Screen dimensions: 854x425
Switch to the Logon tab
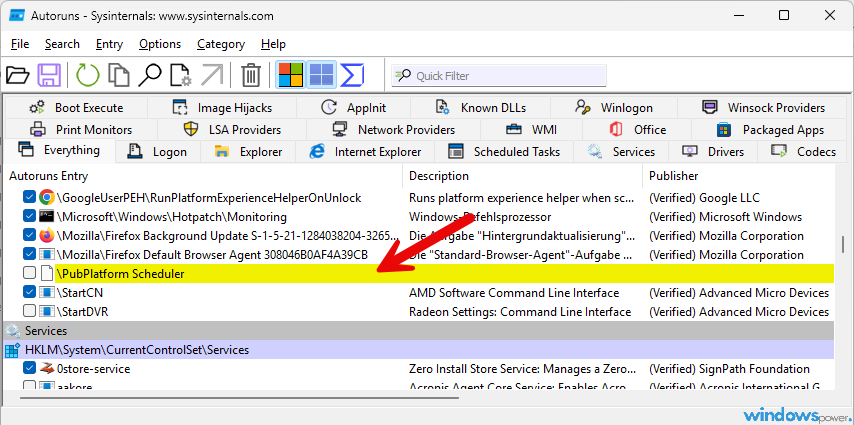click(x=158, y=151)
